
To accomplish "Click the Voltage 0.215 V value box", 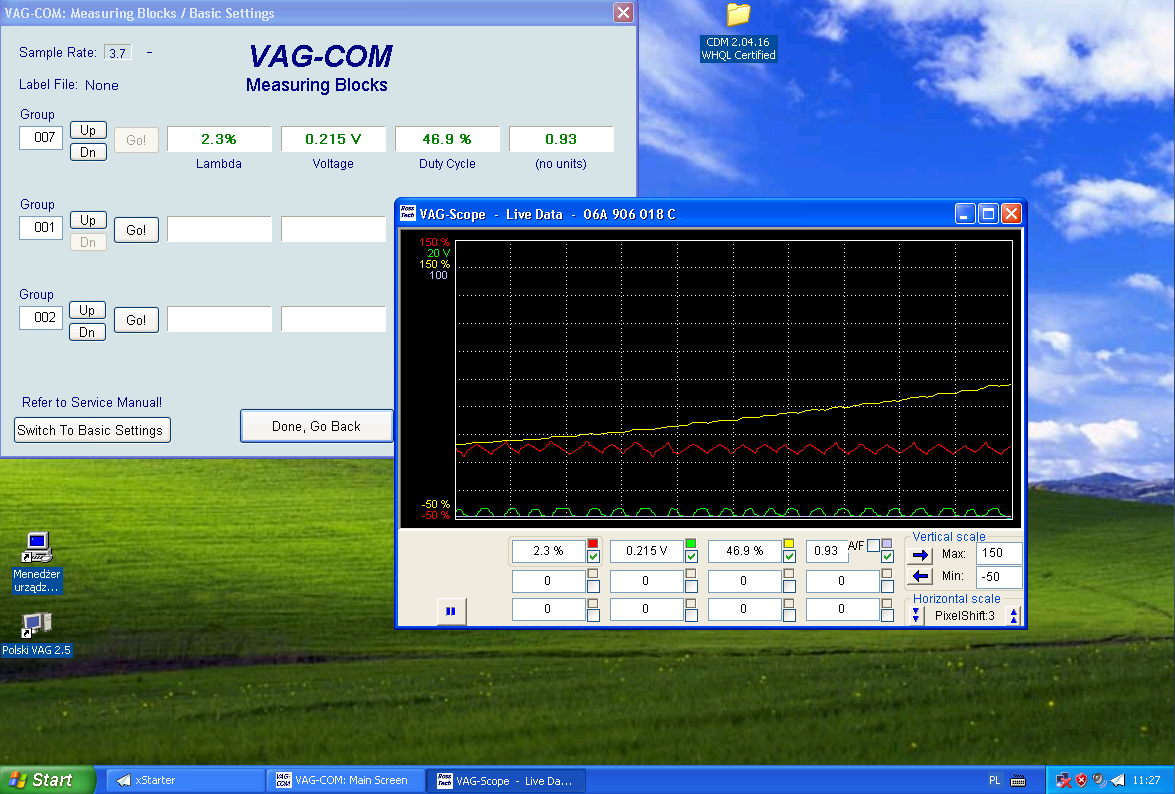I will point(333,139).
